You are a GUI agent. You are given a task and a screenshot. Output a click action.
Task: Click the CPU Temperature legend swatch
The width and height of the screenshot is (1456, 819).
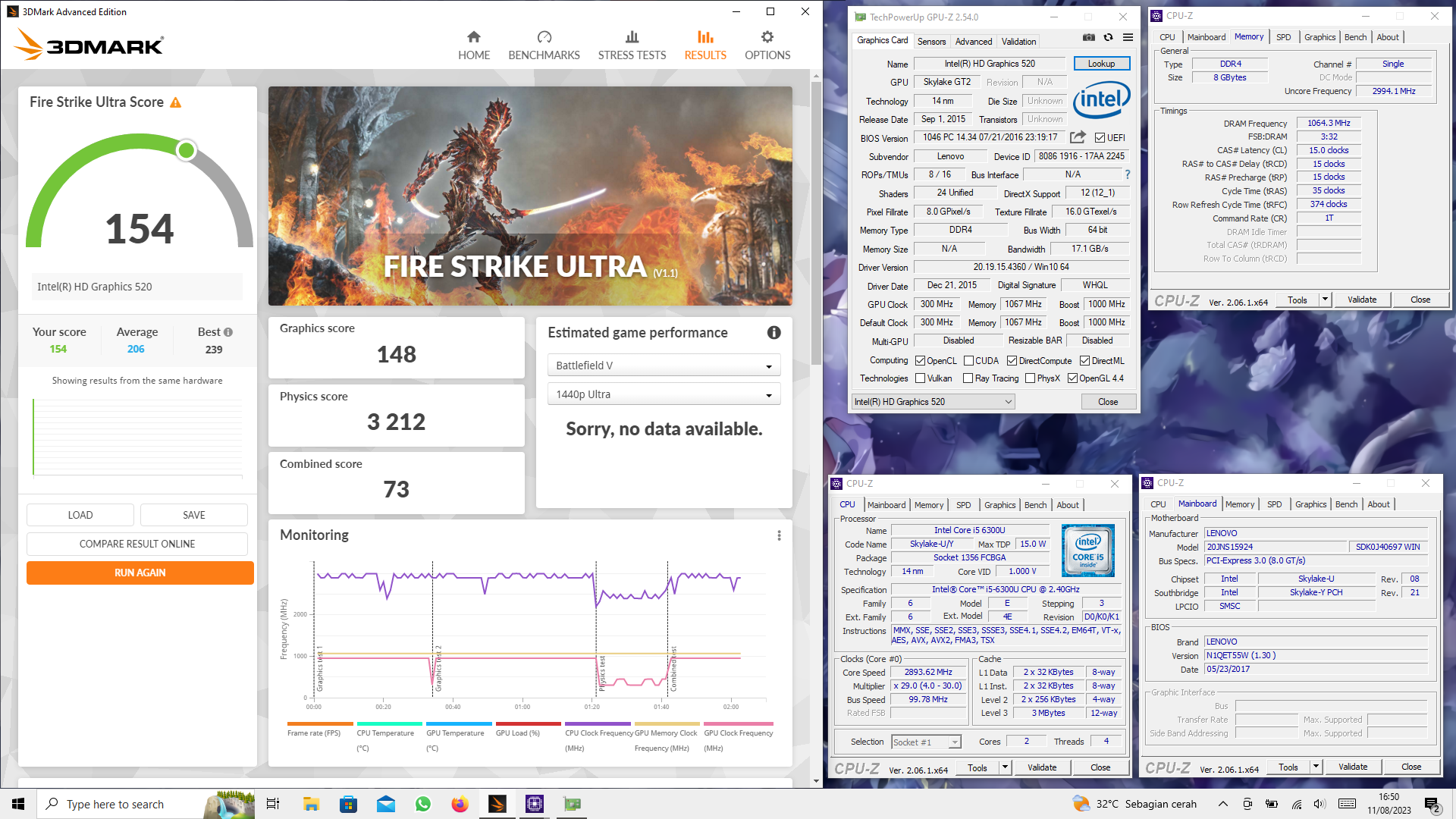click(389, 723)
